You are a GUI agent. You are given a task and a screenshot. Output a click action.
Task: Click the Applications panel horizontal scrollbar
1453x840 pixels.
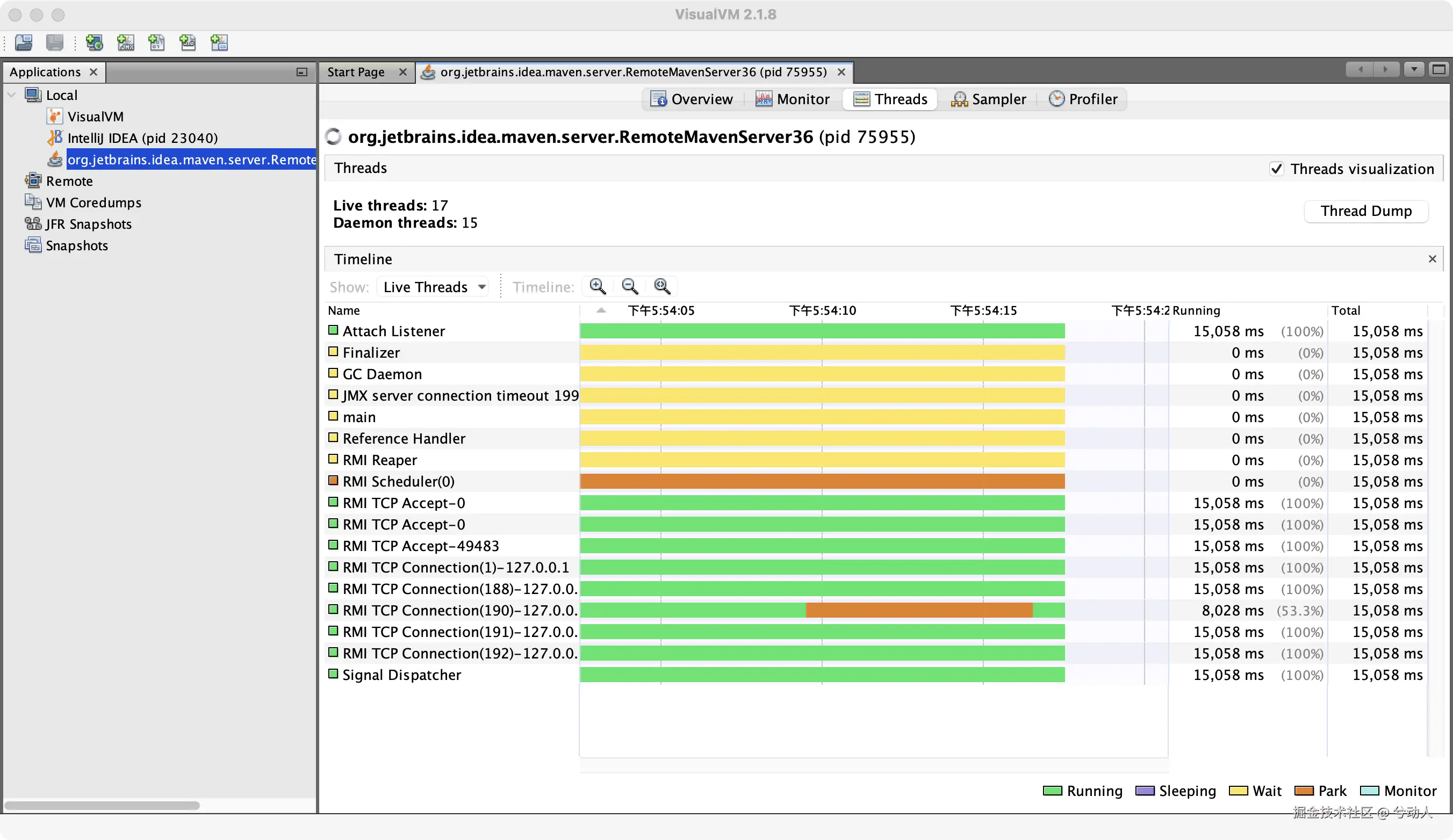pyautogui.click(x=102, y=806)
